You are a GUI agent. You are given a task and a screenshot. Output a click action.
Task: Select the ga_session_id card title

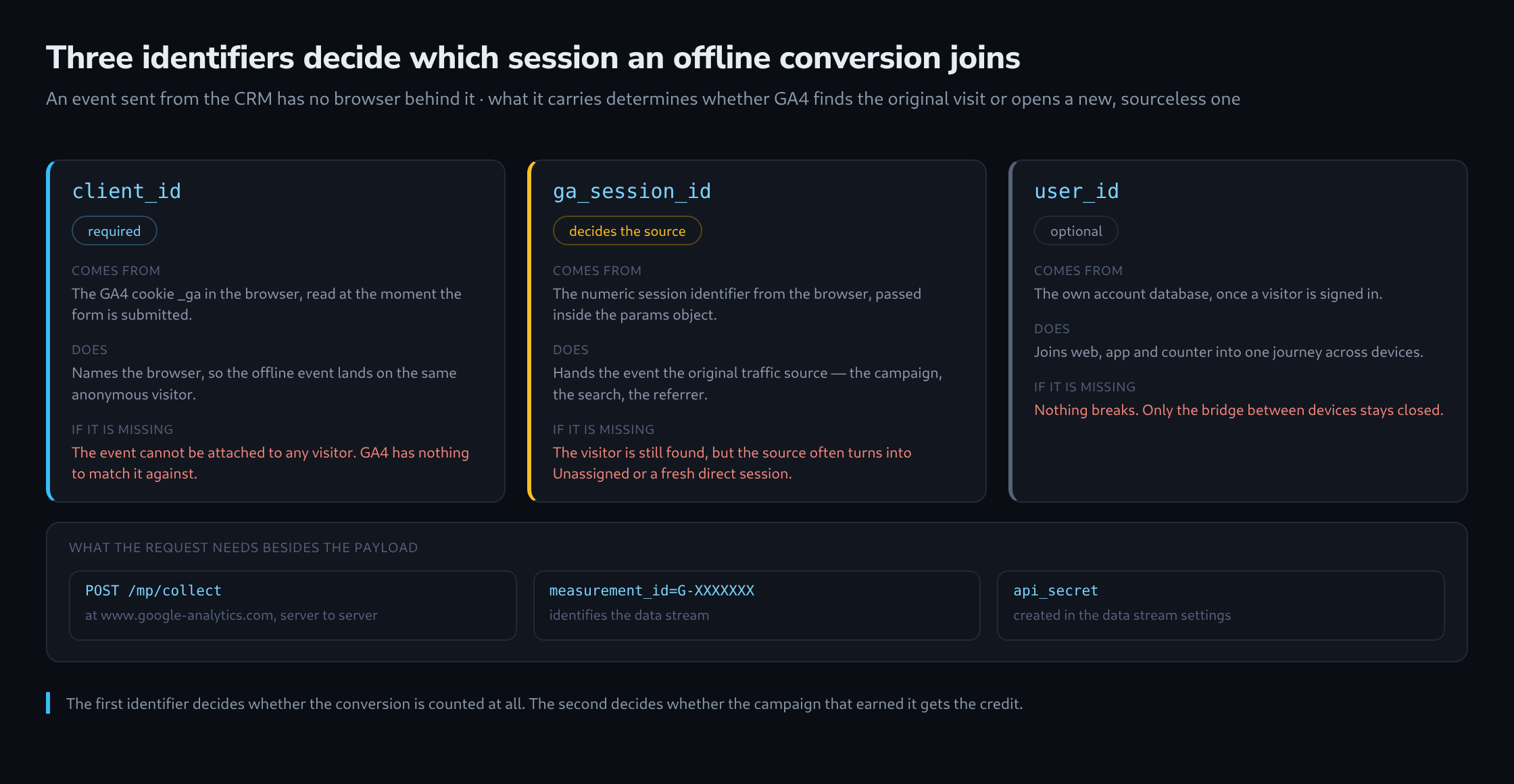coord(632,191)
